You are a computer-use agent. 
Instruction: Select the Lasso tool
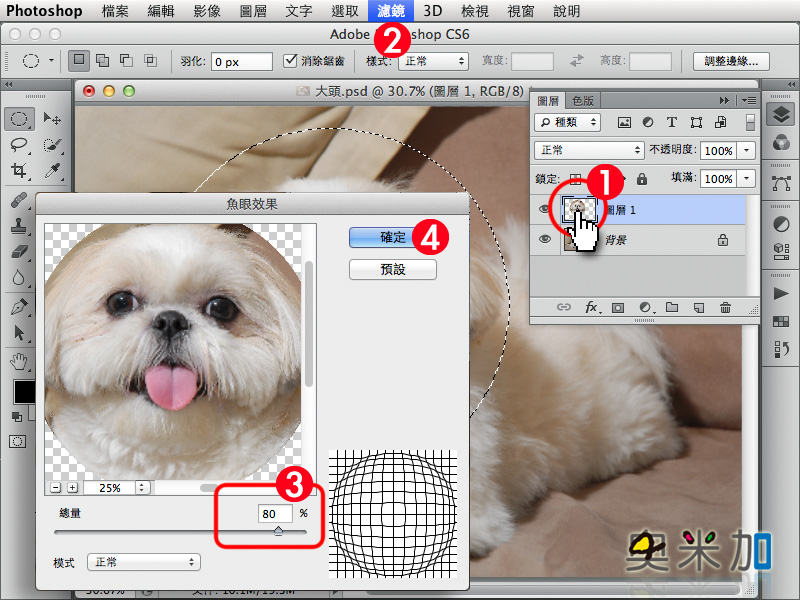(19, 145)
